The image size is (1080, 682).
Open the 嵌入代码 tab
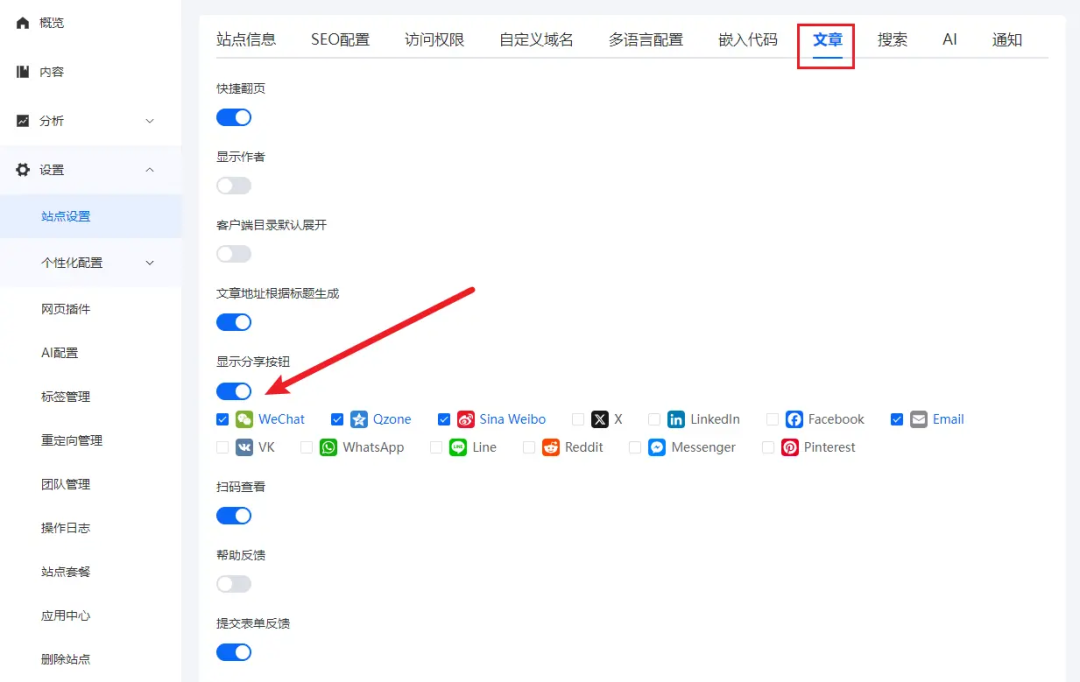pyautogui.click(x=748, y=39)
